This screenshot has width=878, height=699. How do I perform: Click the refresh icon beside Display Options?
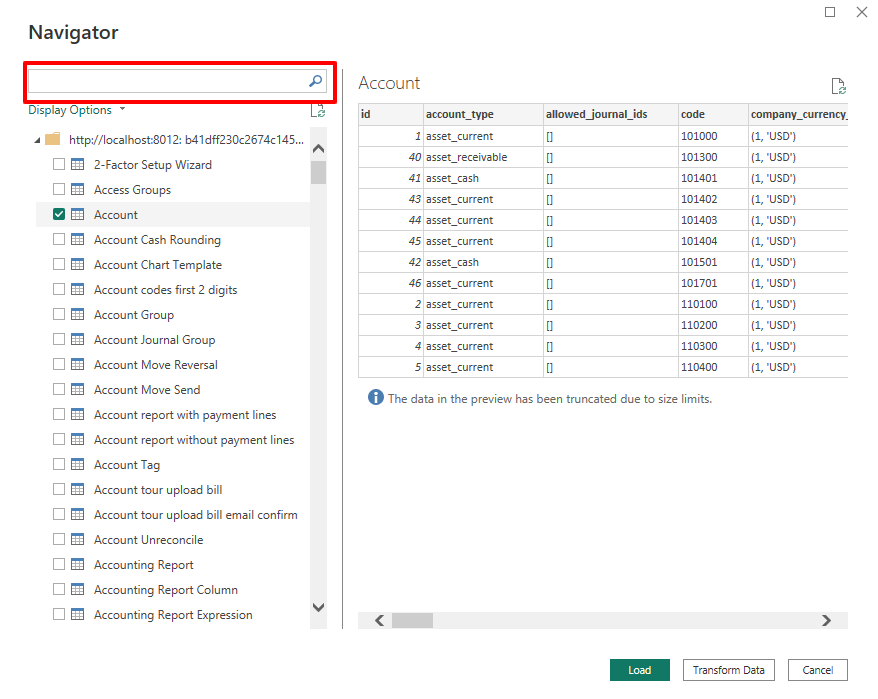point(318,111)
